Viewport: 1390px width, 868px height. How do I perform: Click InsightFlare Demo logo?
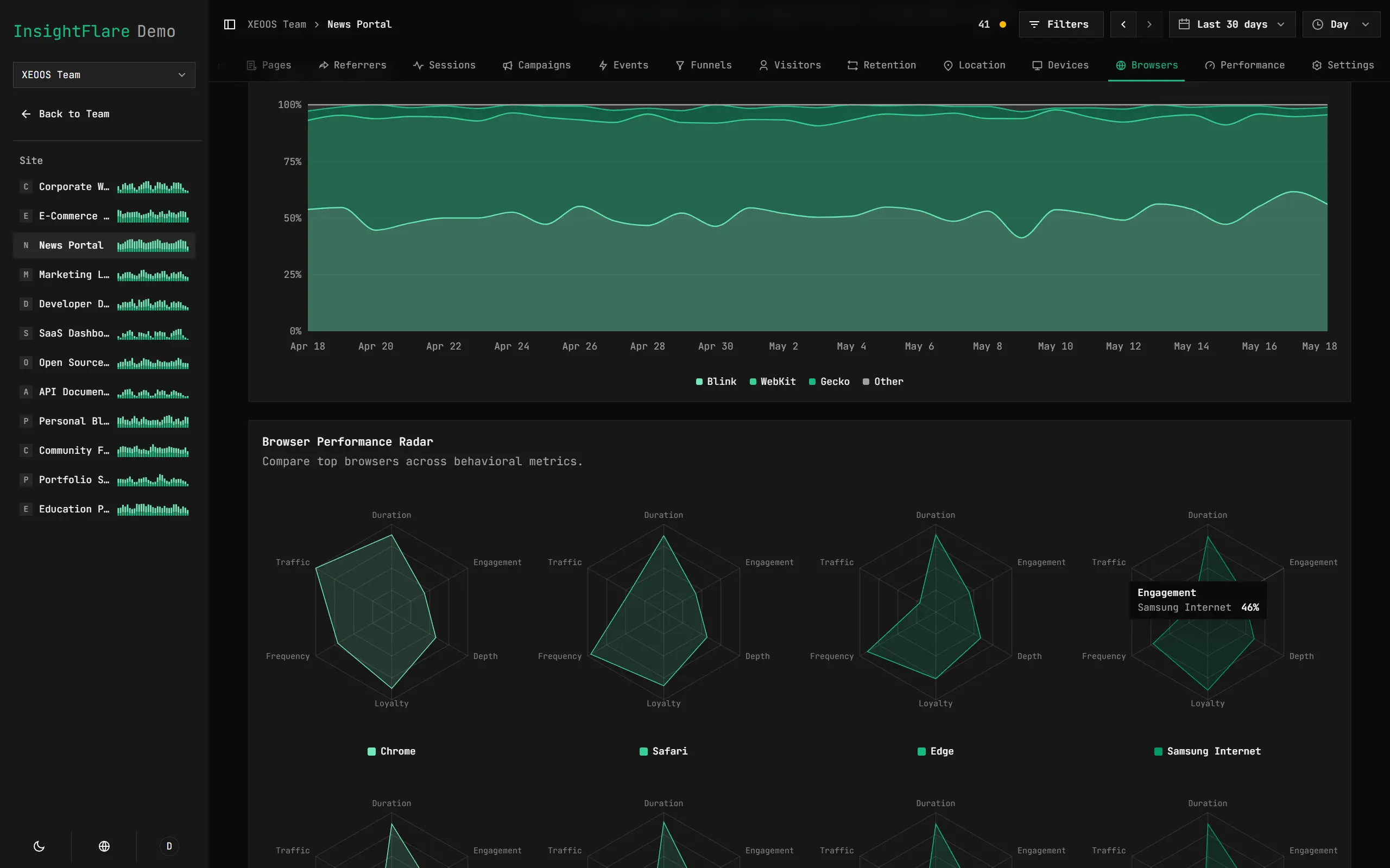coord(94,31)
